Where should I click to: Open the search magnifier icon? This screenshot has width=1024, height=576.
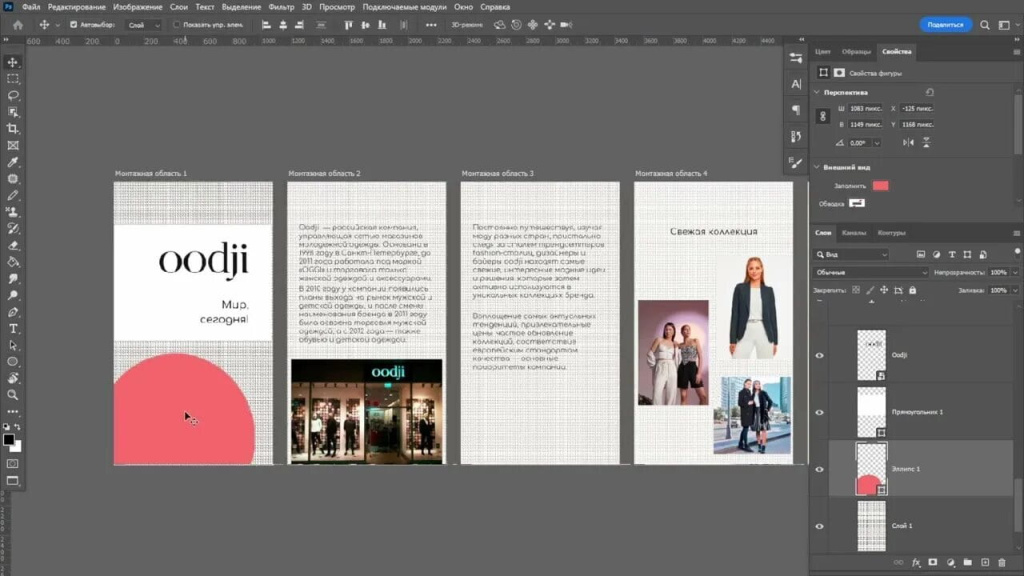984,25
